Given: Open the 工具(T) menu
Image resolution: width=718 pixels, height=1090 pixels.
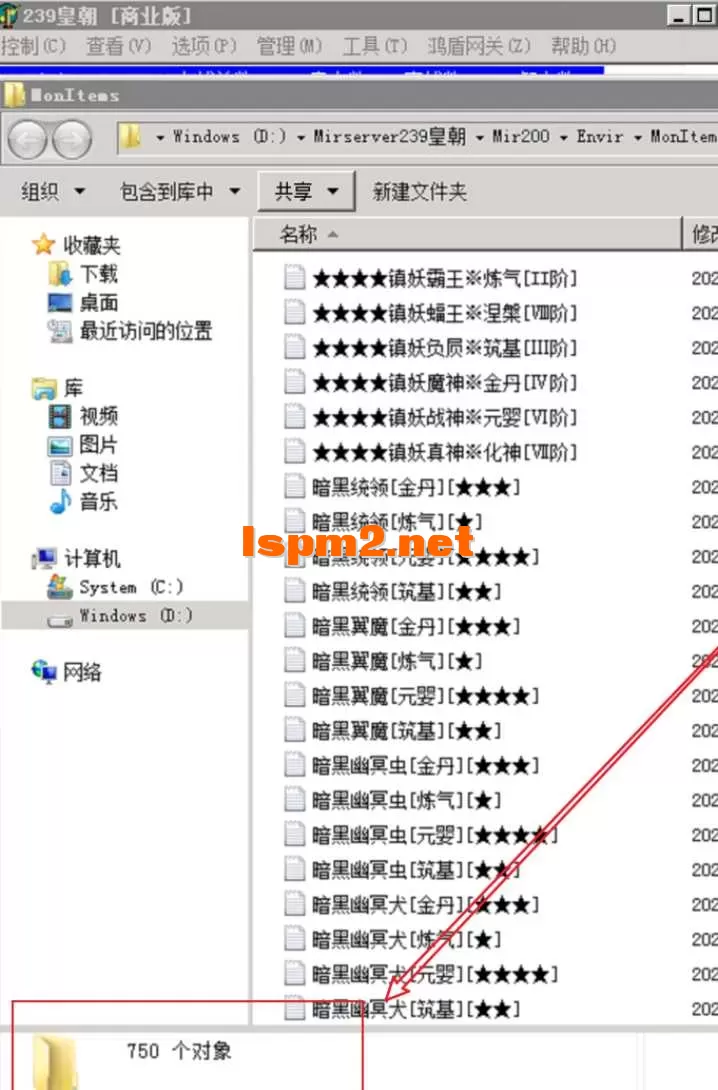Looking at the screenshot, I should click(375, 46).
